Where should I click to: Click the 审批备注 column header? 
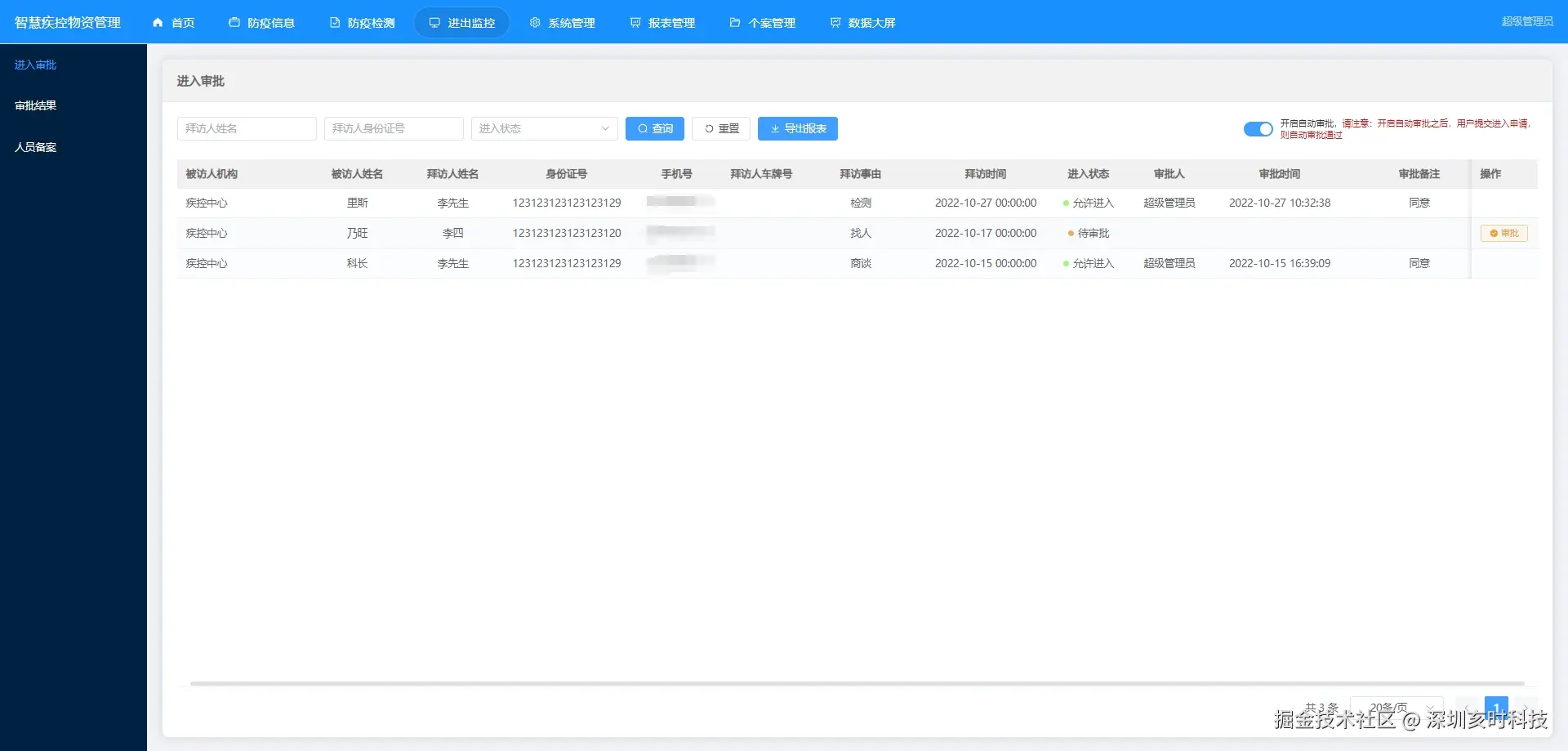(x=1419, y=174)
